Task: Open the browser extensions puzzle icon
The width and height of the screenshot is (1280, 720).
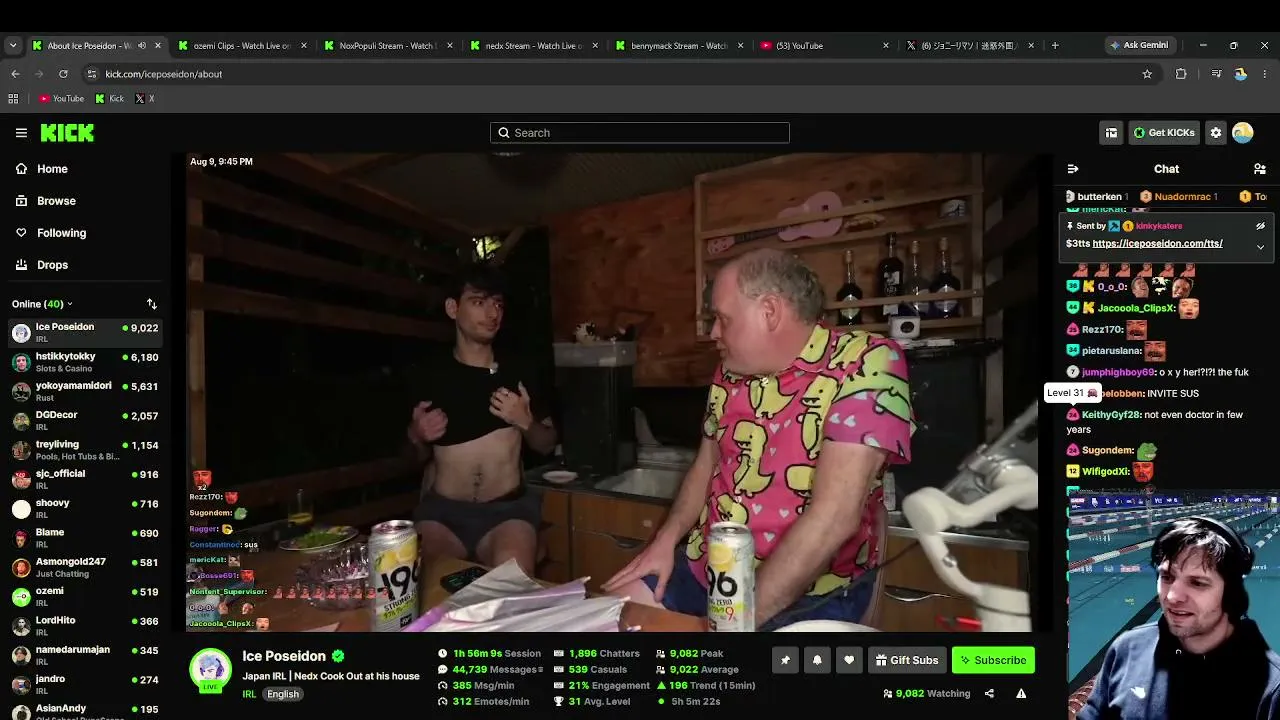Action: tap(1181, 74)
